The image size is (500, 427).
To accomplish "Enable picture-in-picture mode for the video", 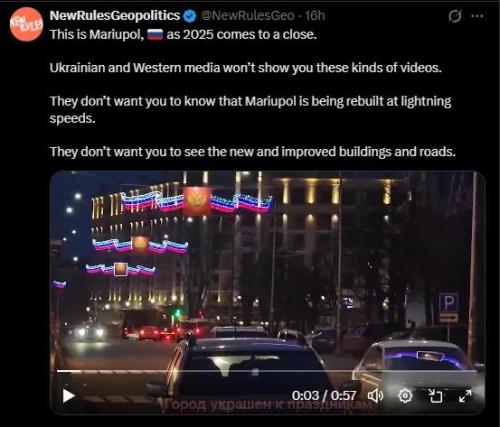I will (x=435, y=396).
